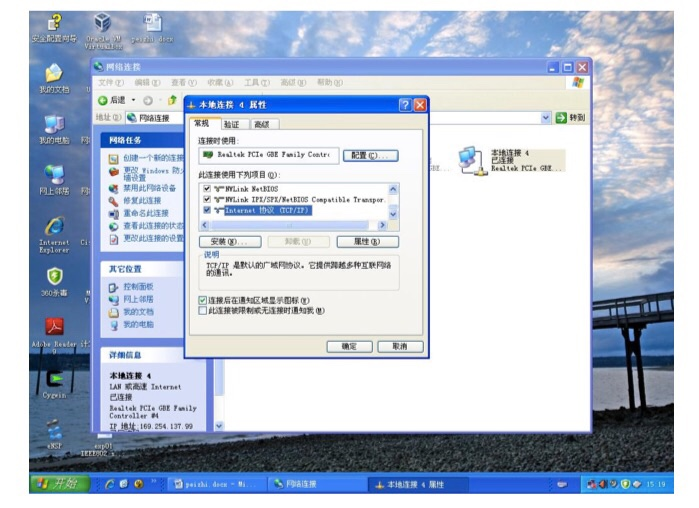Viewport: 699px width, 508px height.
Task: Click the 修复此连接 link
Action: 142,201
